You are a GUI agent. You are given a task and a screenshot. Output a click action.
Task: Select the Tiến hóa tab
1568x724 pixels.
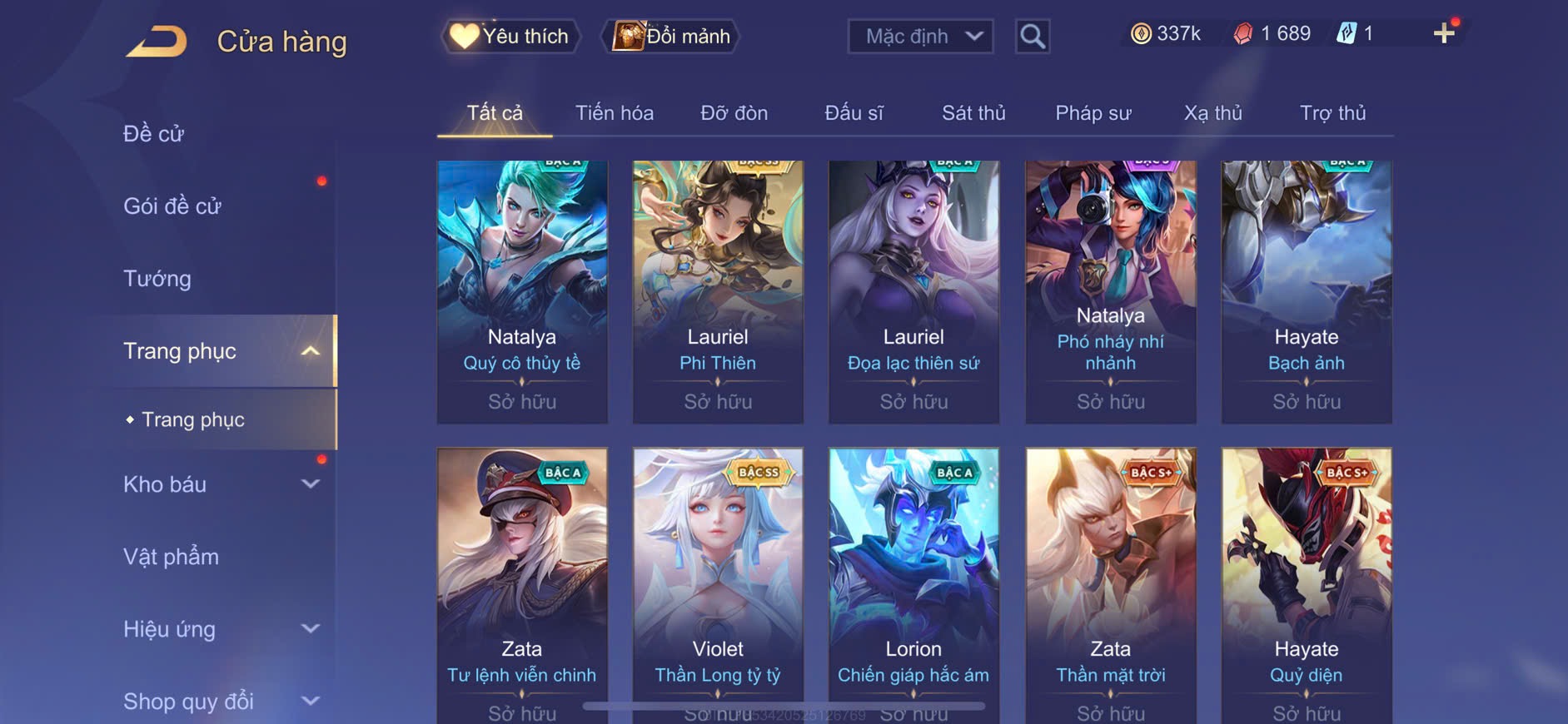tap(615, 112)
